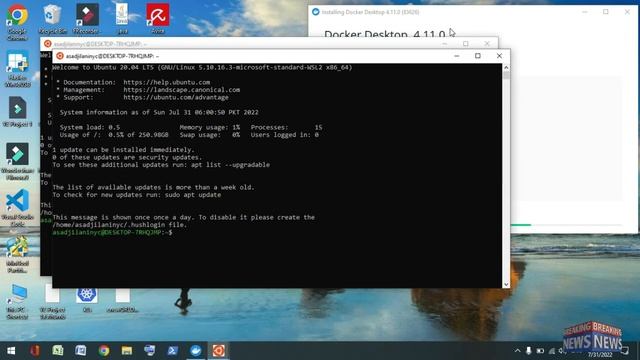Click the battery icon in system tray
Screen dimensions: 640x360
tap(540, 351)
